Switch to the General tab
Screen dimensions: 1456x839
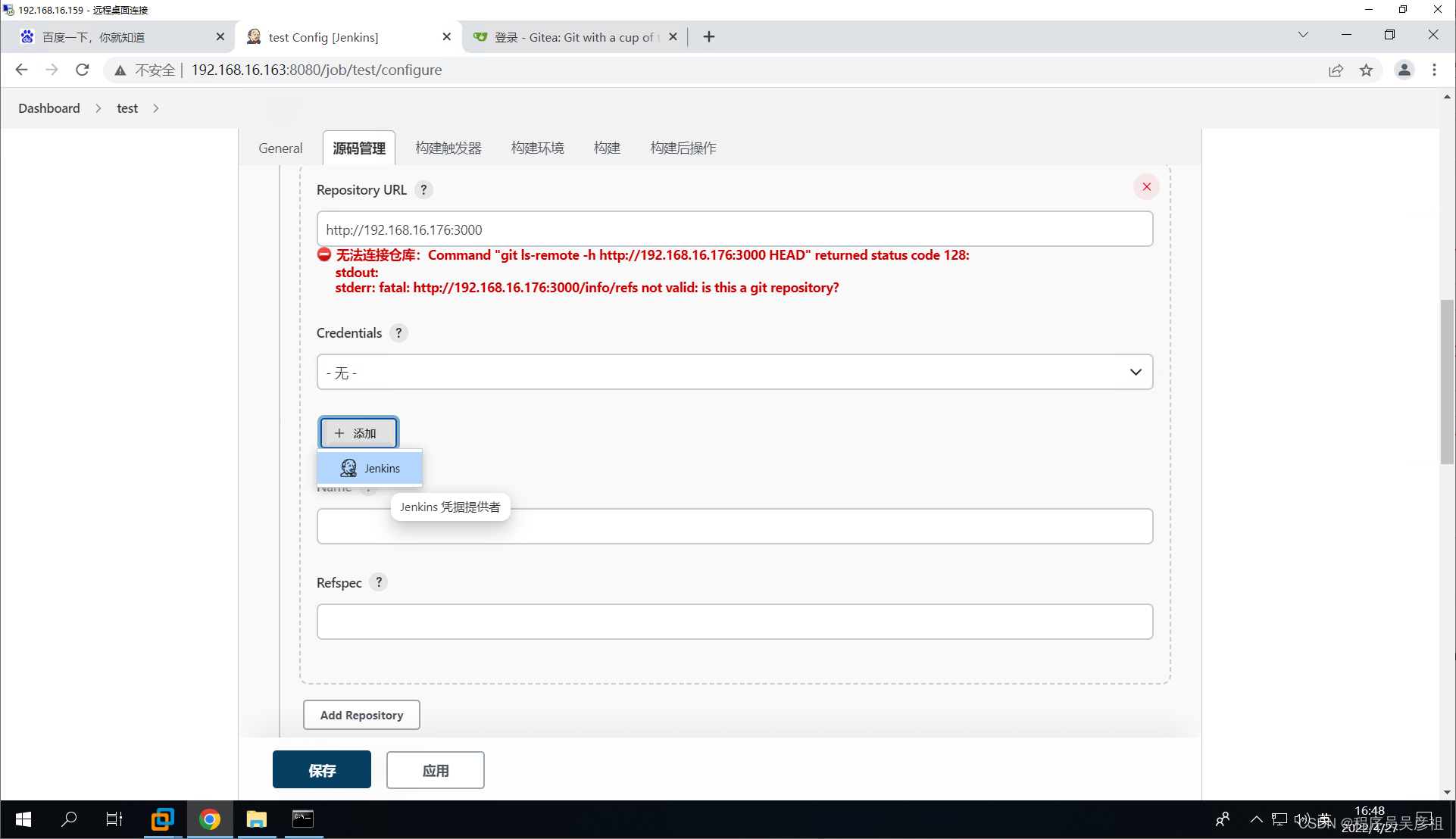tap(280, 148)
